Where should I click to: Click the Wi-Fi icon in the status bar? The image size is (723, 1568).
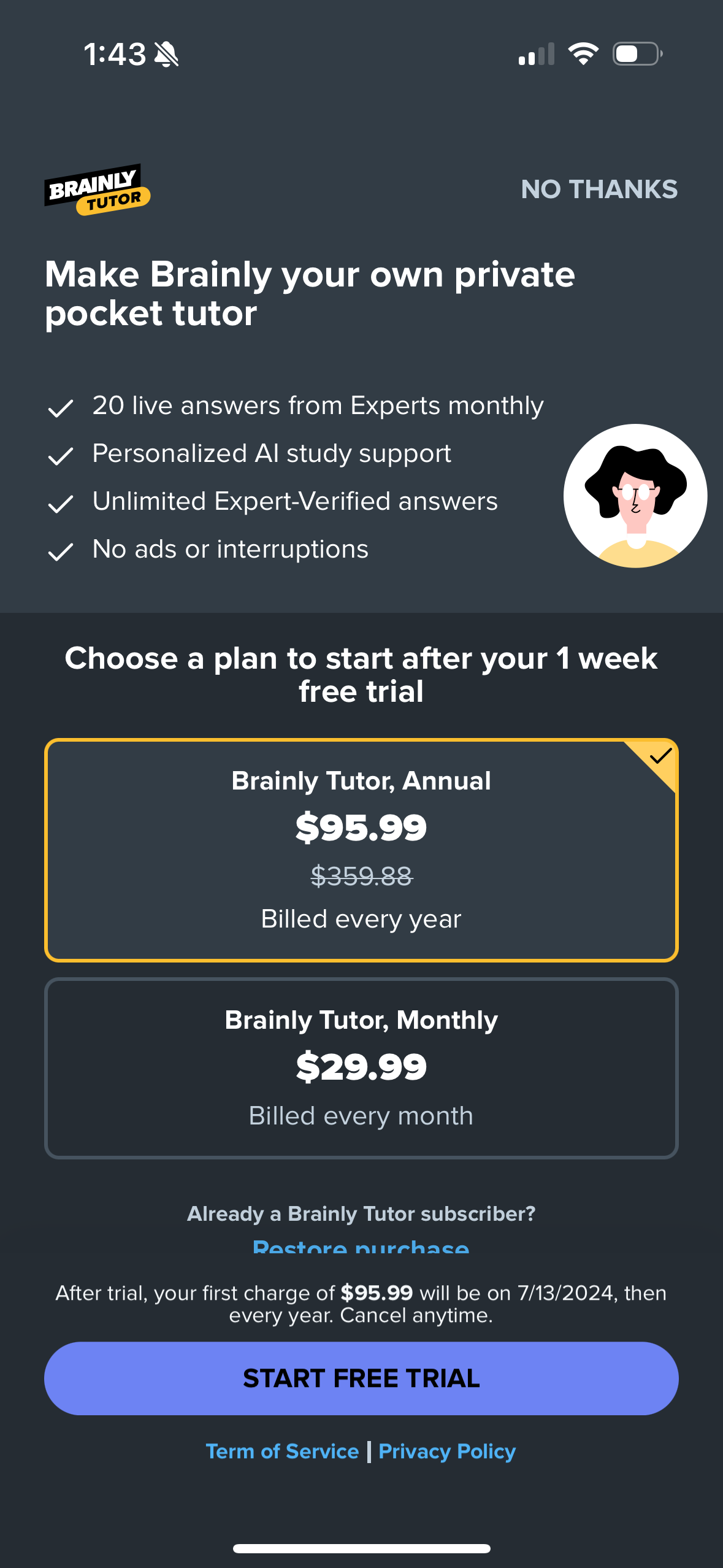click(x=583, y=54)
